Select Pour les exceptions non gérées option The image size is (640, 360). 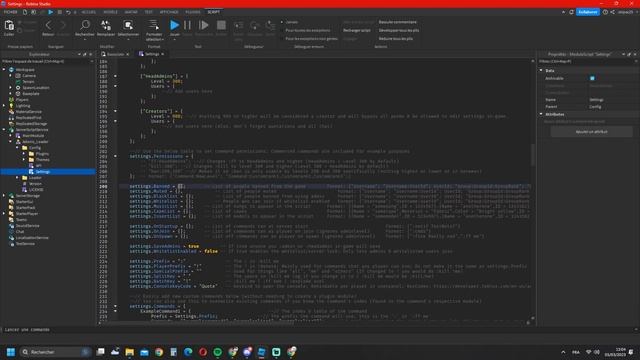point(309,38)
